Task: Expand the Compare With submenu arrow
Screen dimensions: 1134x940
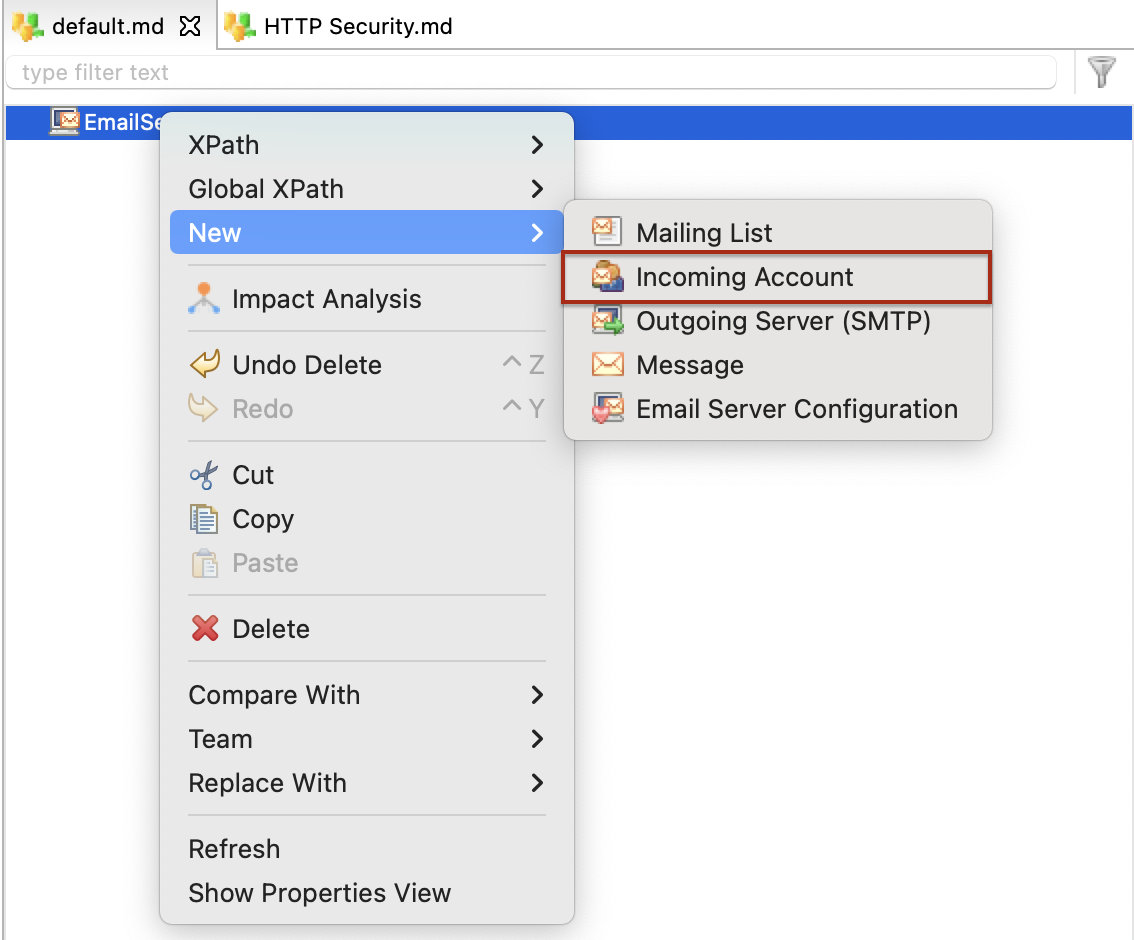Action: point(537,695)
